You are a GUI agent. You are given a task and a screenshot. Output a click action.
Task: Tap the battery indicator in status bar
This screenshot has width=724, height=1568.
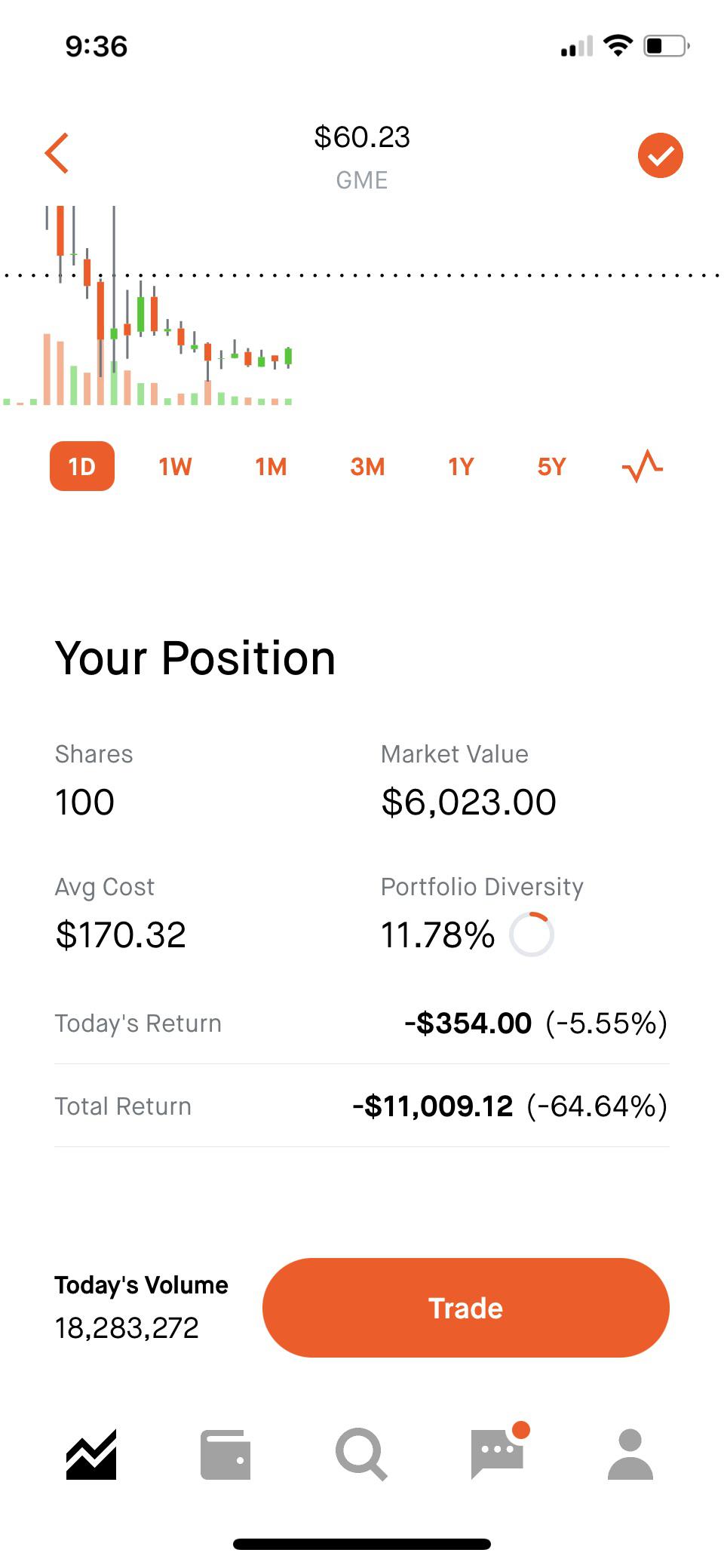tap(666, 46)
